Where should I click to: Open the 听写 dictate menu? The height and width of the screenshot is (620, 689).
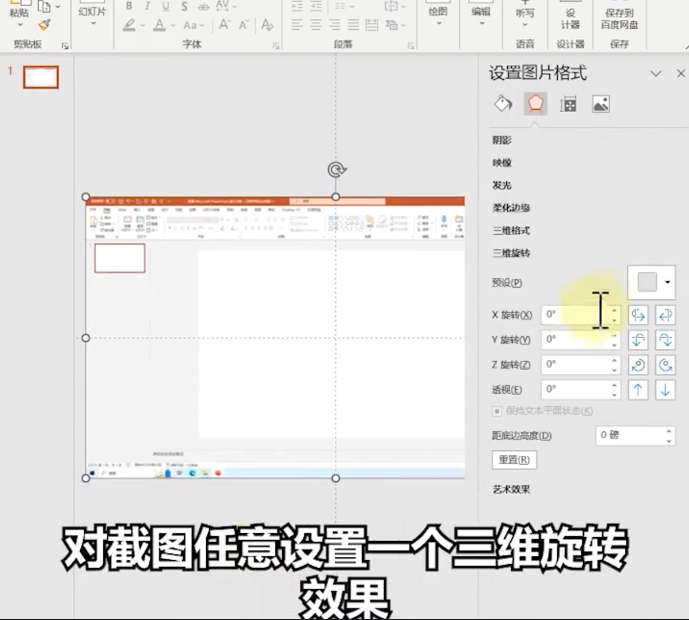525,16
